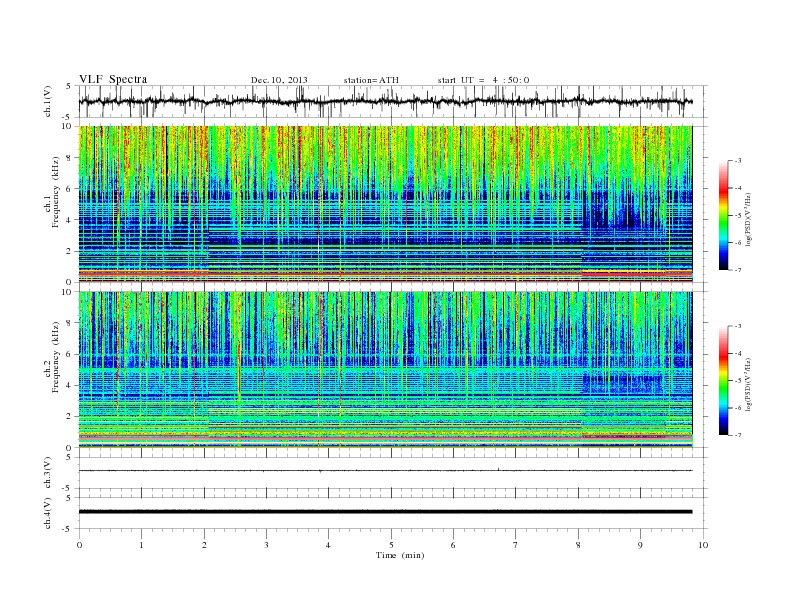Click the 'ch.4(V)' axis label
The height and width of the screenshot is (612, 792).
[x=48, y=514]
